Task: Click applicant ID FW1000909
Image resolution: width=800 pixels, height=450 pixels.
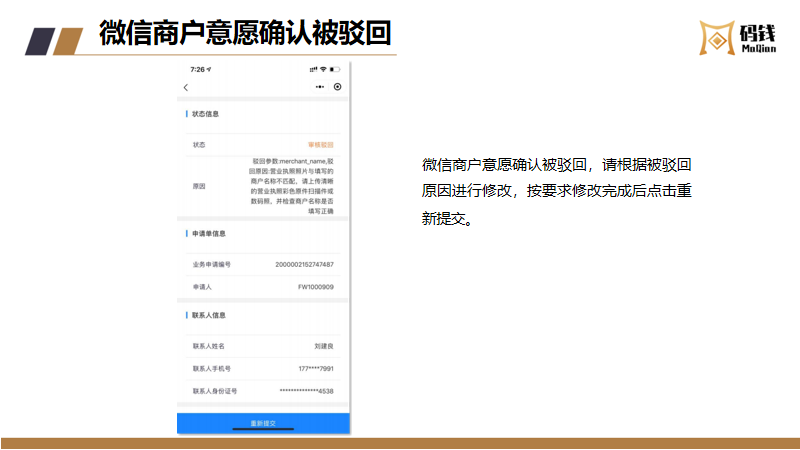Action: pyautogui.click(x=316, y=287)
